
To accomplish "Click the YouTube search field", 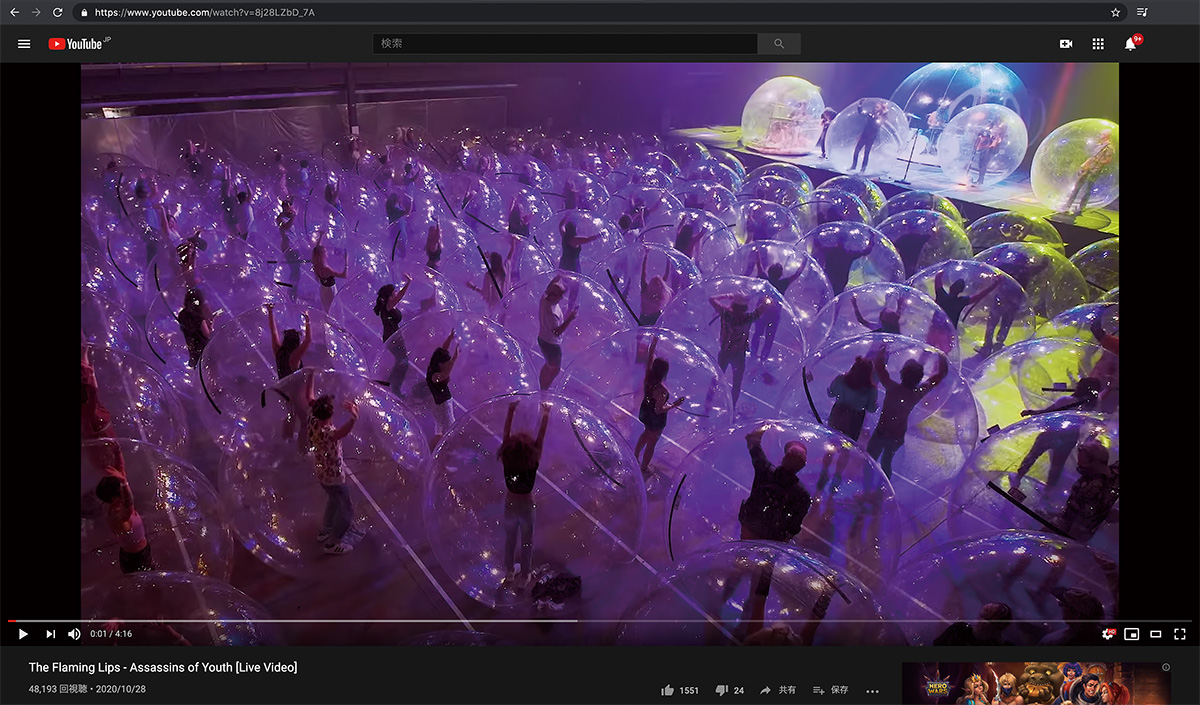I will point(565,44).
